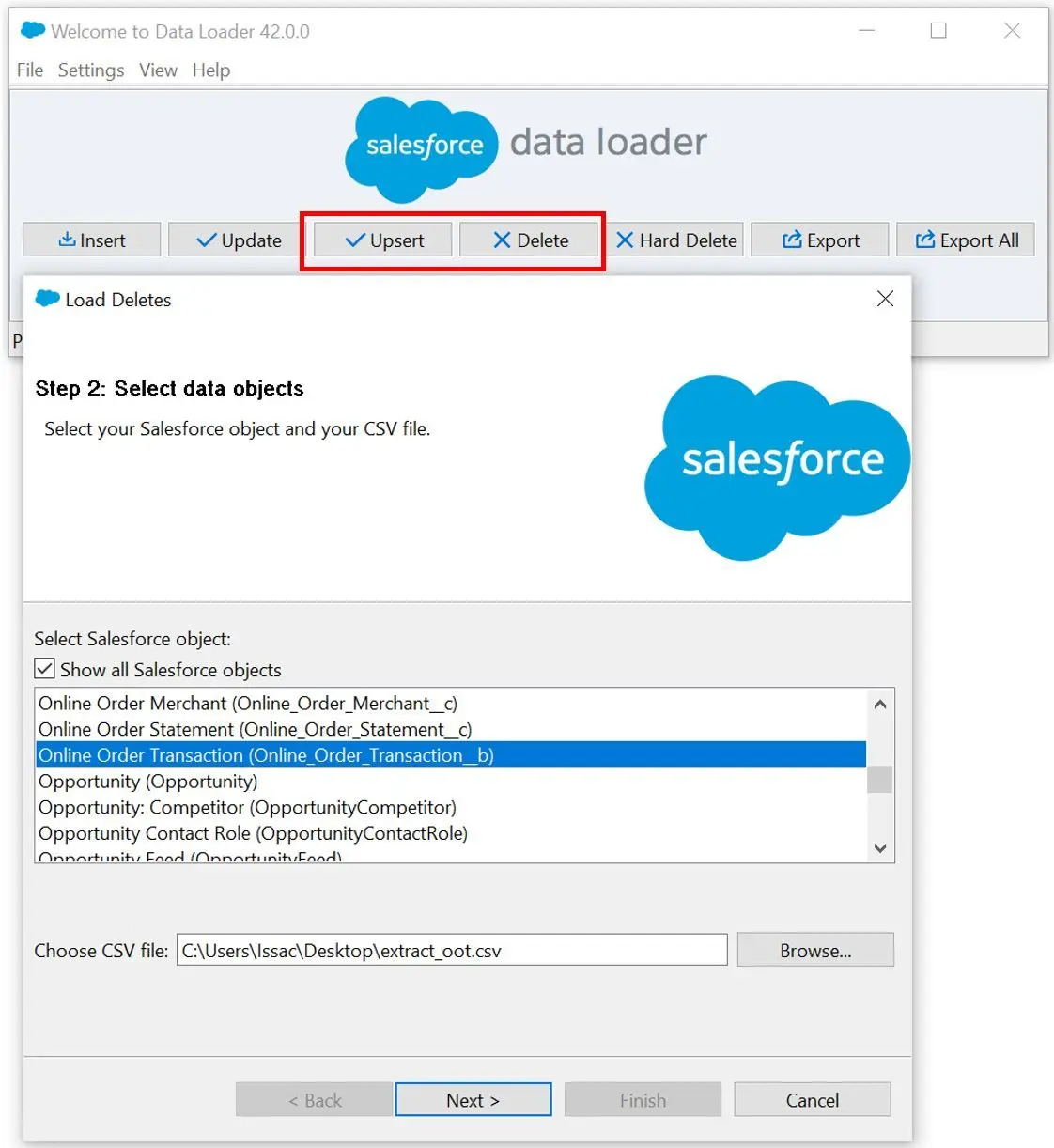Click the Data Loader cloud icon in main title bar
Image resolution: width=1054 pixels, height=1148 pixels.
tap(33, 30)
